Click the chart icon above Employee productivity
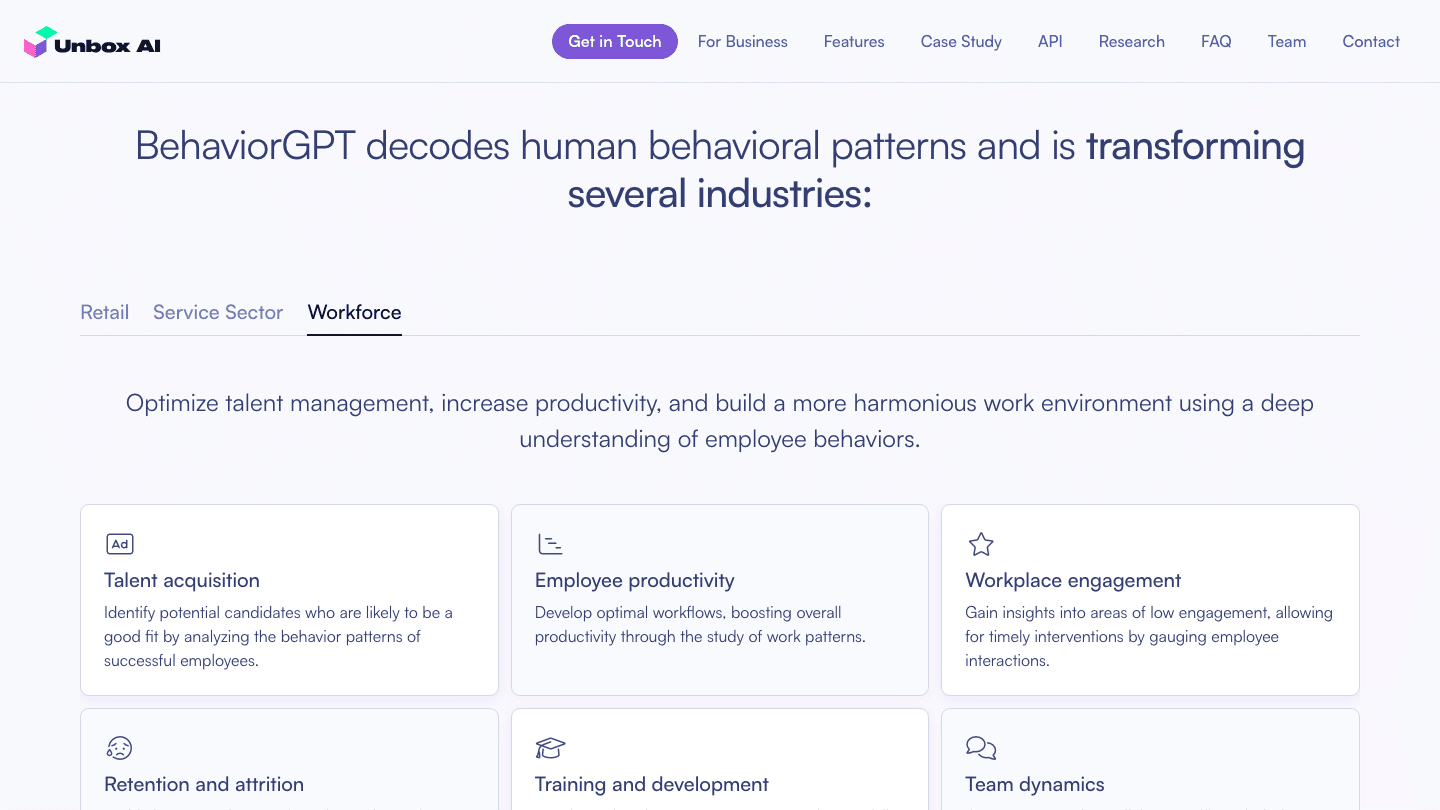1440x810 pixels. tap(550, 544)
